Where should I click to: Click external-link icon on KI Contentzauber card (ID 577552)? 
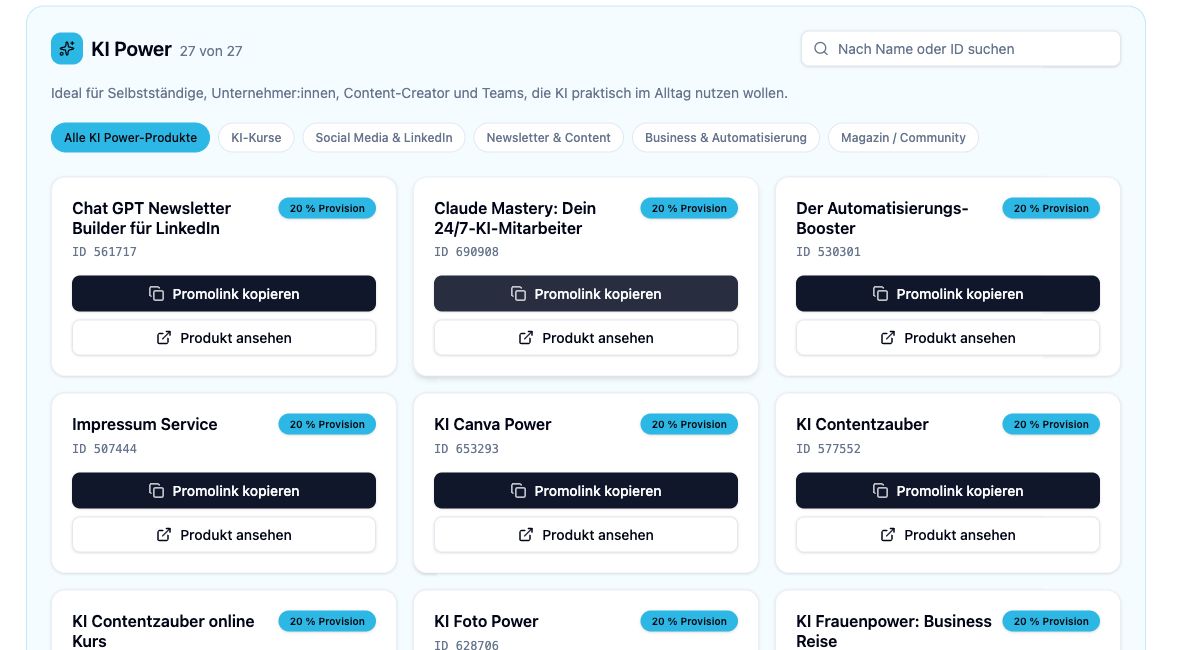[888, 535]
